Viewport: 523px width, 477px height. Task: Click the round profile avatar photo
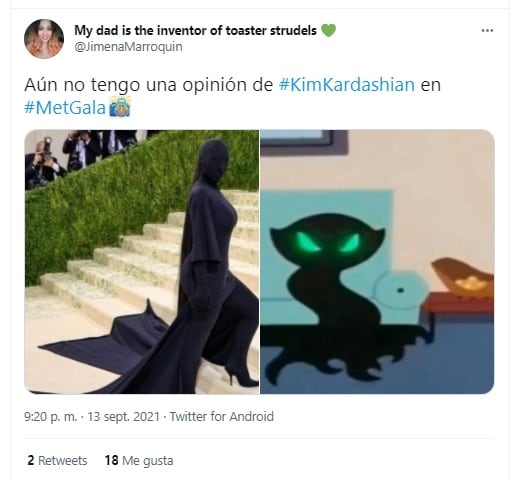(44, 39)
